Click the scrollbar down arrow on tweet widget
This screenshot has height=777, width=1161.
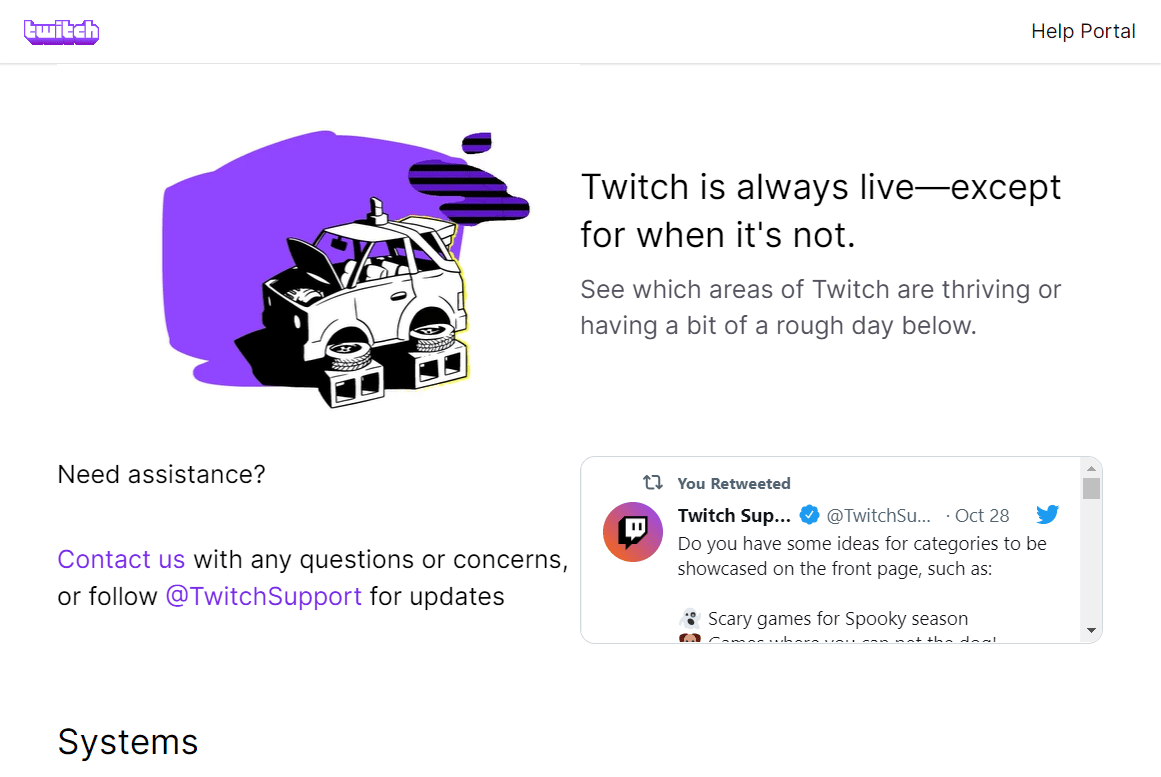click(x=1090, y=631)
